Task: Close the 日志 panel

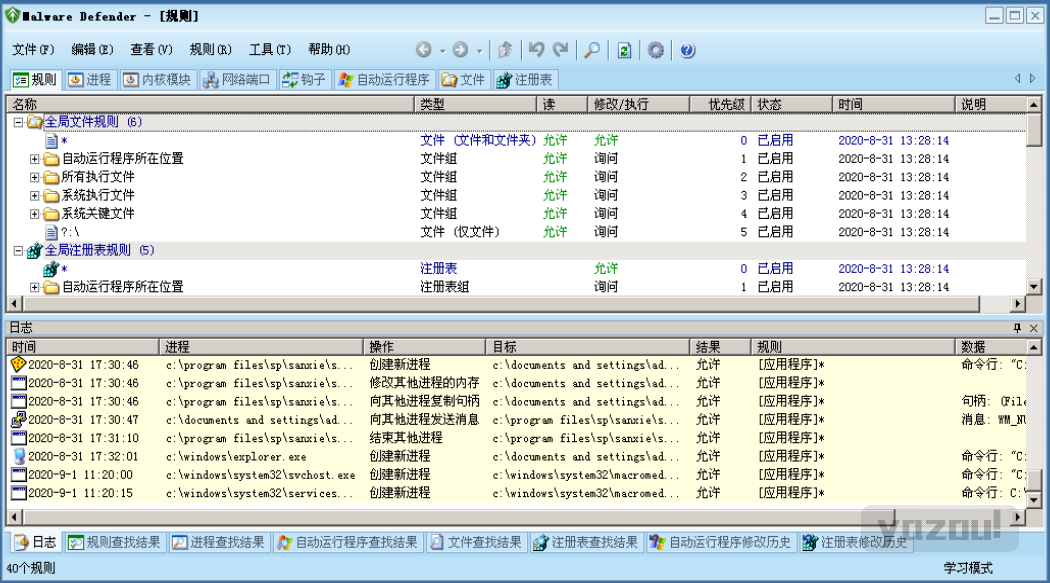Action: click(x=1033, y=328)
